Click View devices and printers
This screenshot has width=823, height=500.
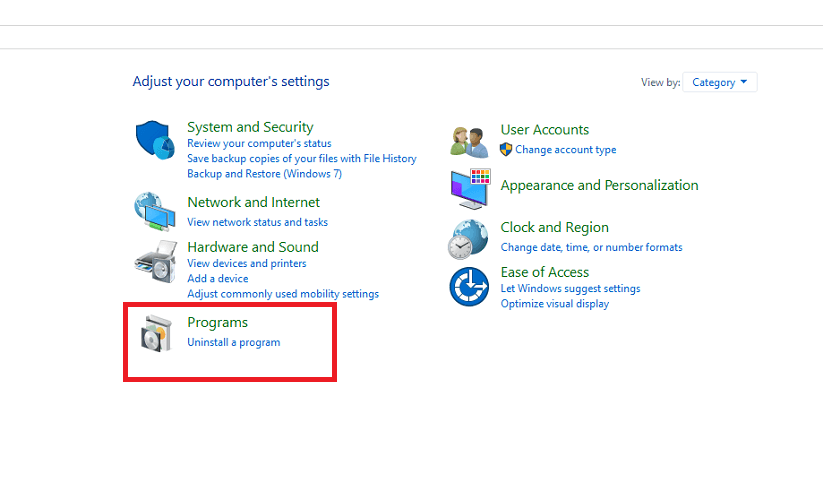[x=247, y=263]
